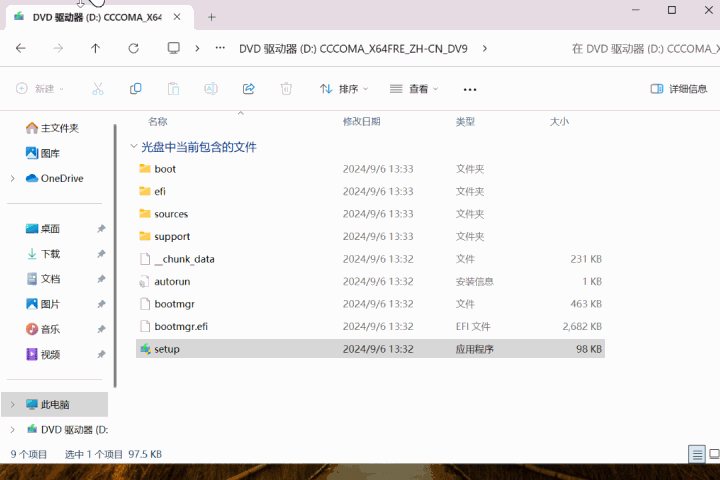This screenshot has height=480, width=720.
Task: Navigate back with the back arrow
Action: coord(21,48)
